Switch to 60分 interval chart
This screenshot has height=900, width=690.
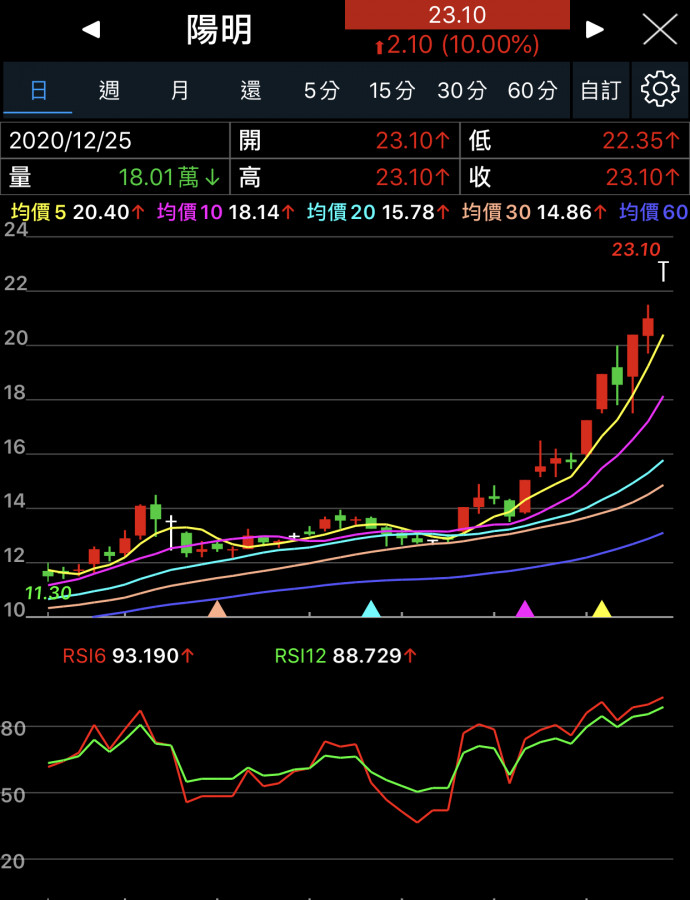pos(532,91)
